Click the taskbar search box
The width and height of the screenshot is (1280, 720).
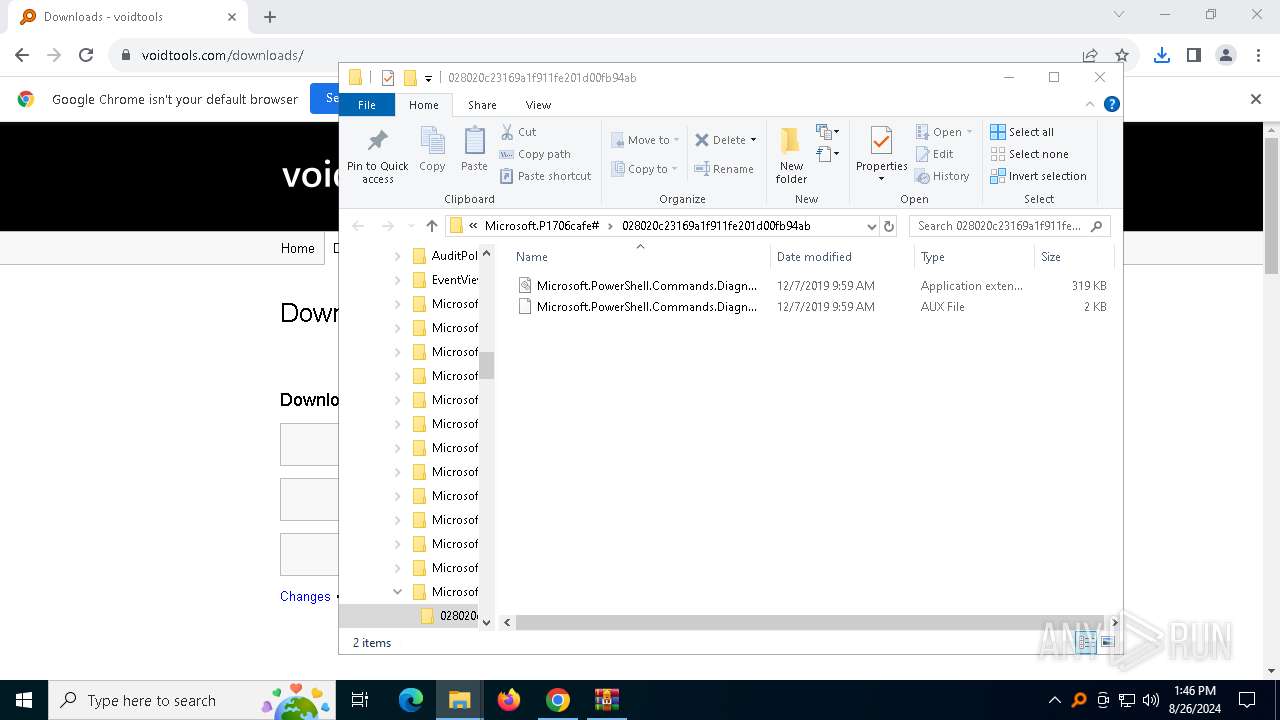pyautogui.click(x=192, y=700)
